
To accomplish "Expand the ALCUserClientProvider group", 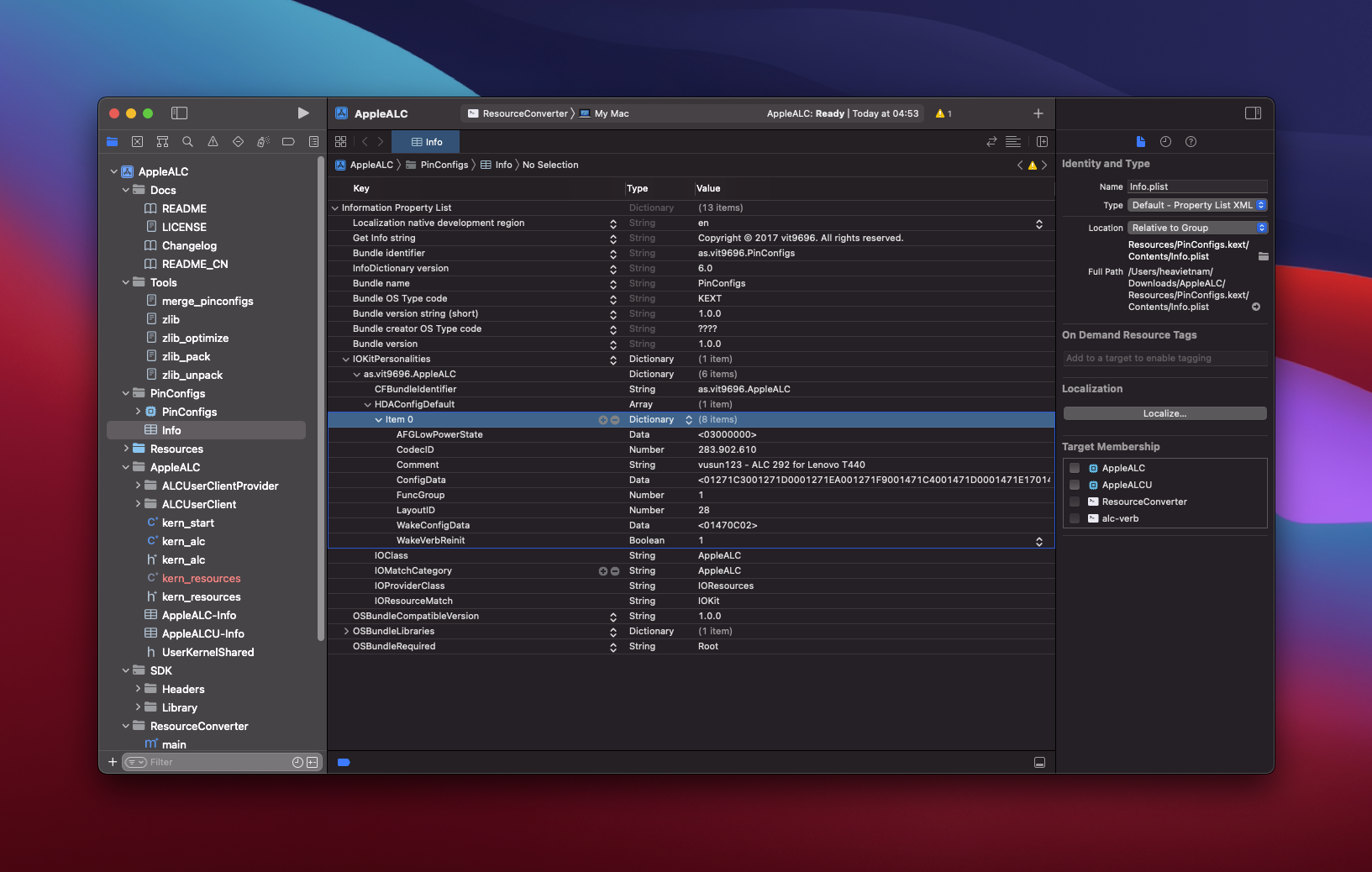I will [138, 486].
